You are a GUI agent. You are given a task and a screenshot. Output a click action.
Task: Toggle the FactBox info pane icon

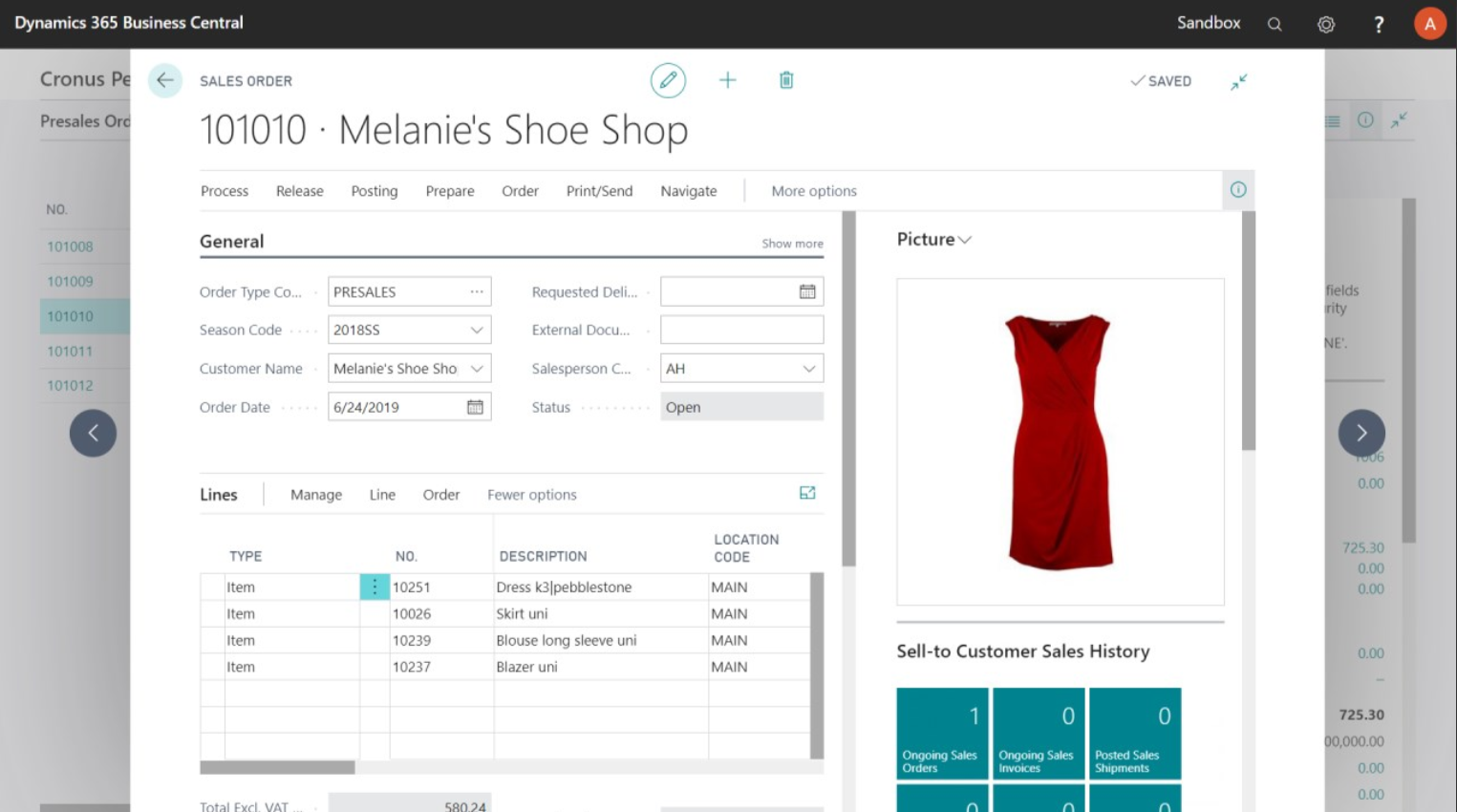[x=1237, y=190]
